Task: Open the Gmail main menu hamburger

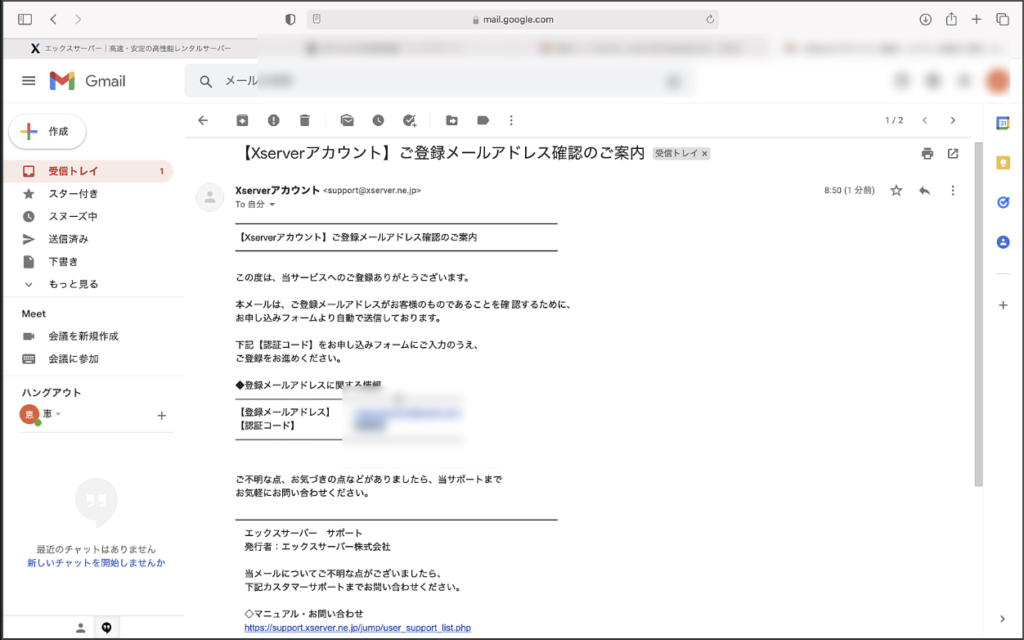Action: tap(29, 81)
